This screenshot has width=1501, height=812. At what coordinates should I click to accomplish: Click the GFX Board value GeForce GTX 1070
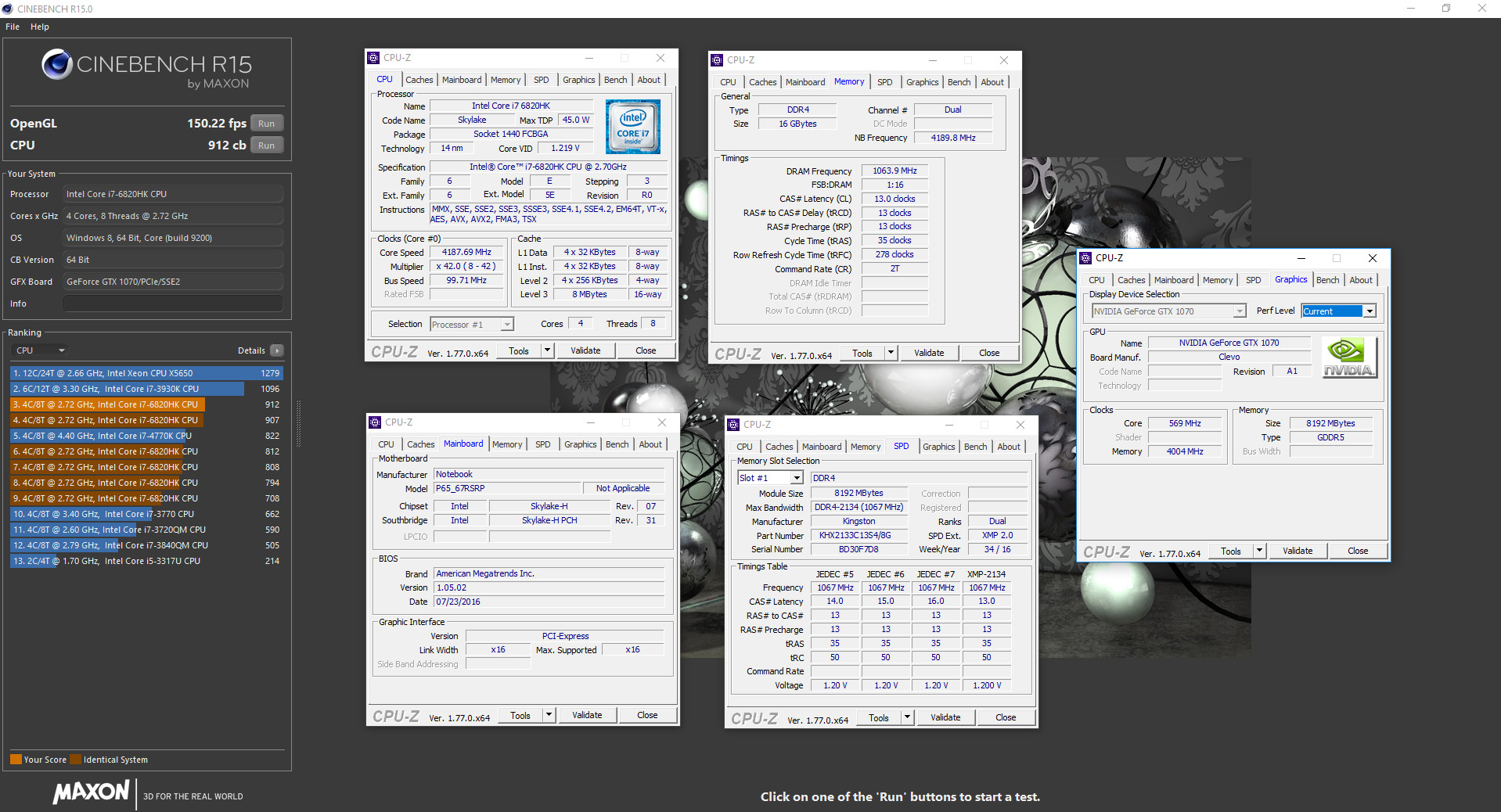173,282
